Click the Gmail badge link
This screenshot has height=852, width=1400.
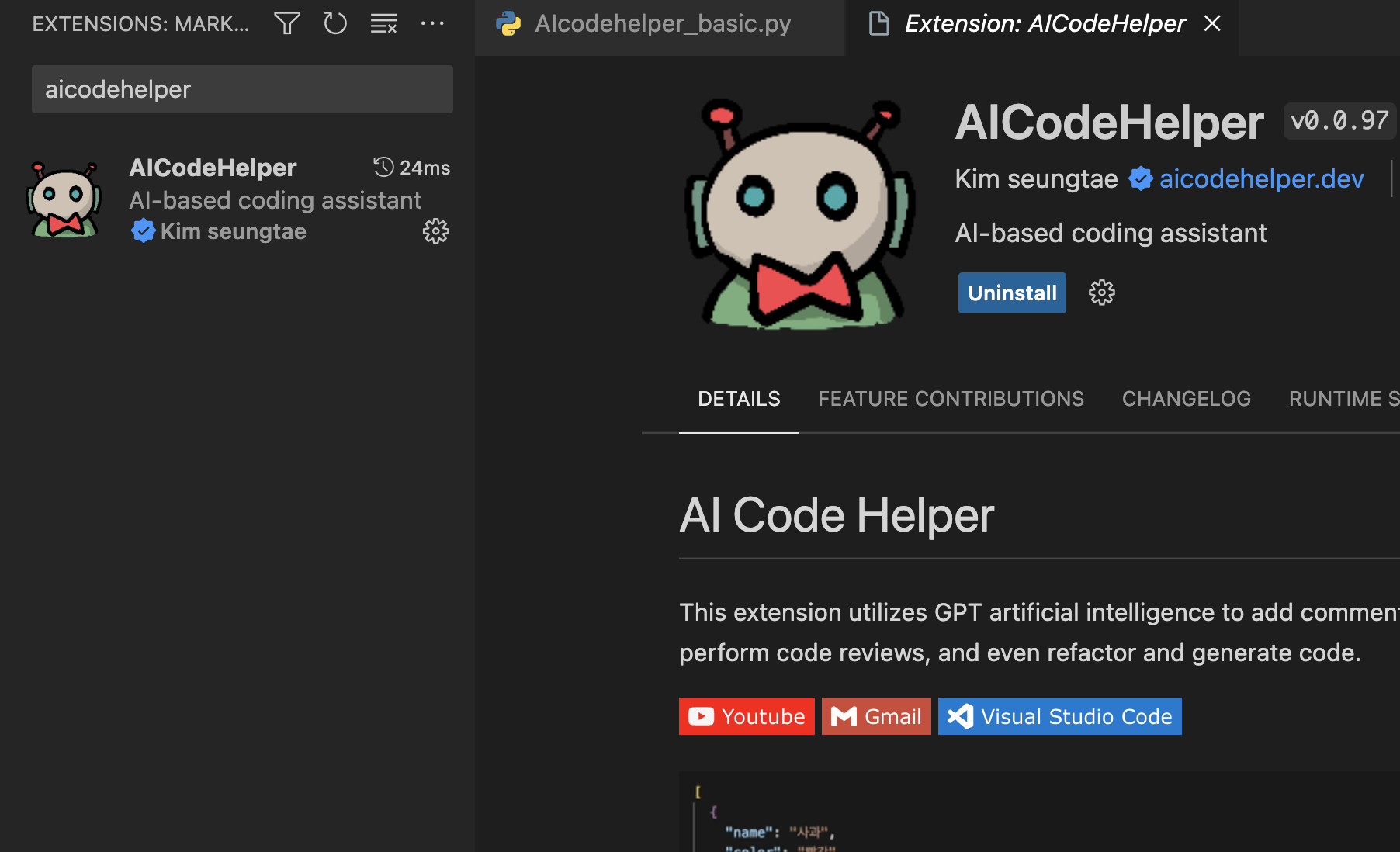pyautogui.click(x=876, y=716)
